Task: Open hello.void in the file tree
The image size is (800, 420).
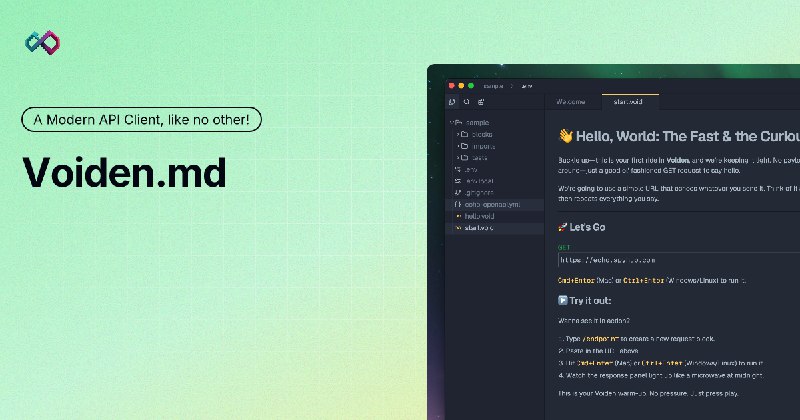Action: point(479,216)
